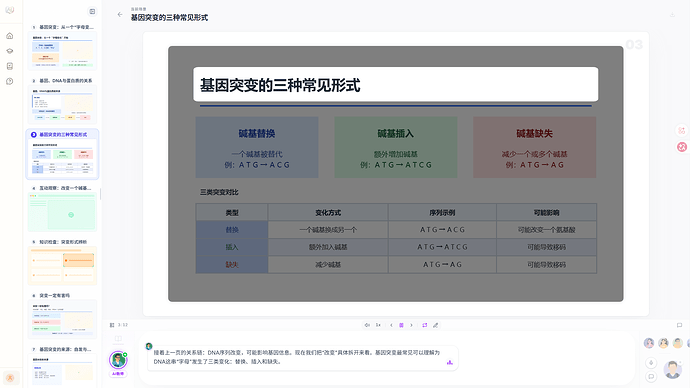690x388 pixels.
Task: Click the teacher speech text bubble
Action: click(x=303, y=357)
